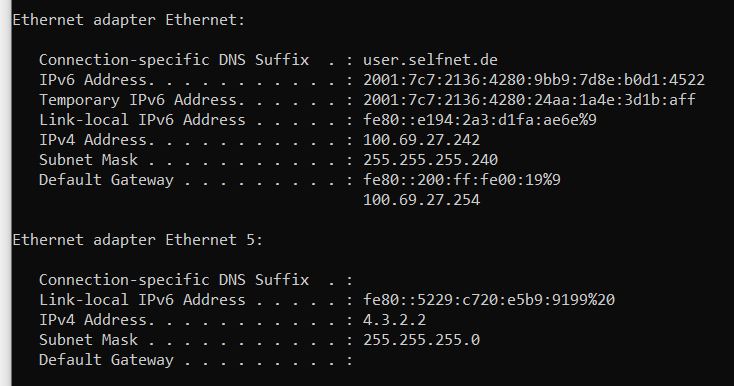Click the Ethernet 5 Default Gateway label
734x386 pixels.
click(106, 360)
